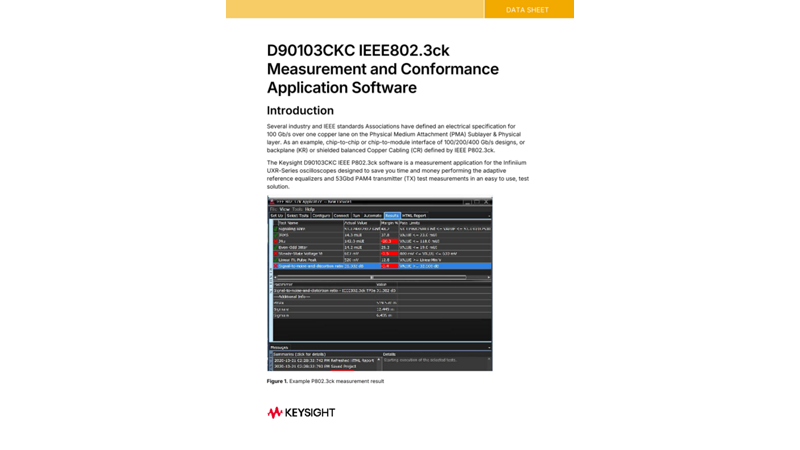The width and height of the screenshot is (800, 450).
Task: Open the tab strip overflow arrow
Action: pyautogui.click(x=489, y=216)
